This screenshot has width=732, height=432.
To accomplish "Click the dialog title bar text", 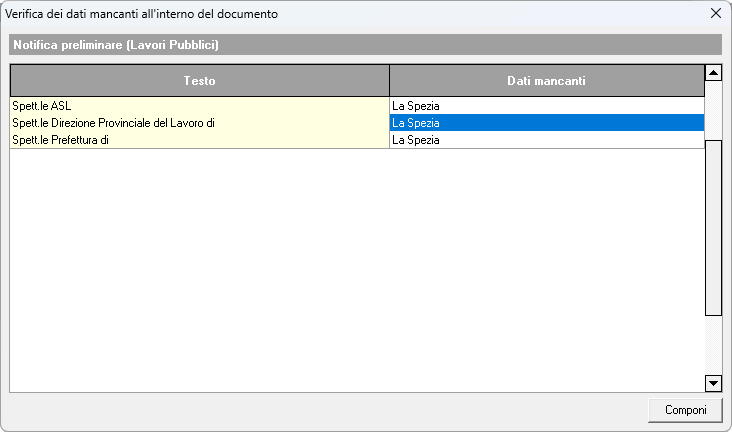I will click(142, 14).
